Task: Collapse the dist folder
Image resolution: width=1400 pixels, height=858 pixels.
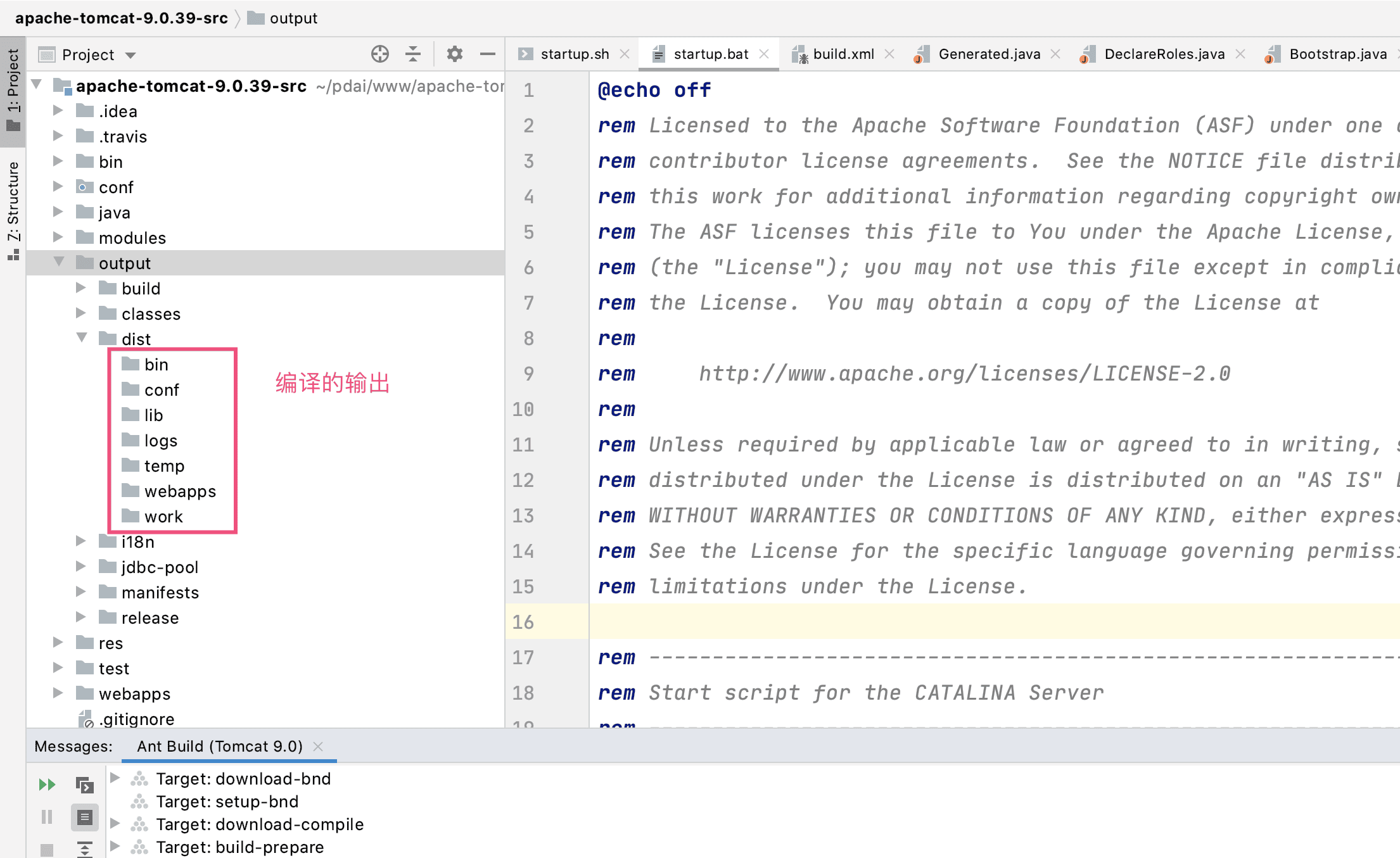Action: (x=82, y=338)
